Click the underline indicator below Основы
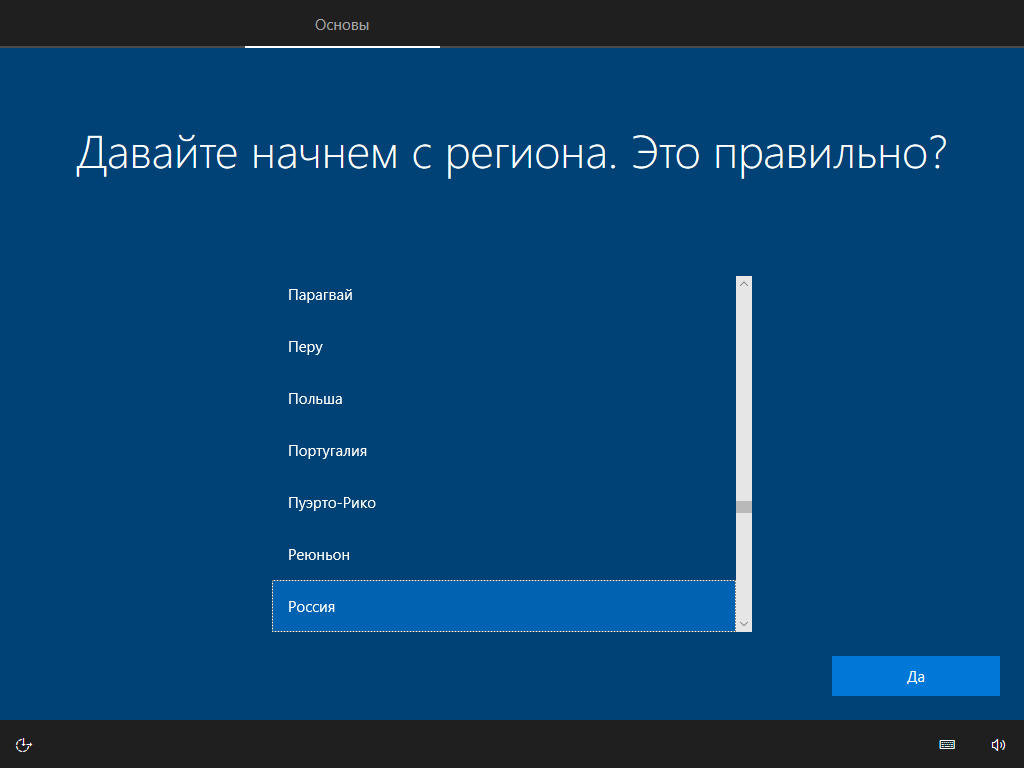The width and height of the screenshot is (1024, 768). coord(342,46)
